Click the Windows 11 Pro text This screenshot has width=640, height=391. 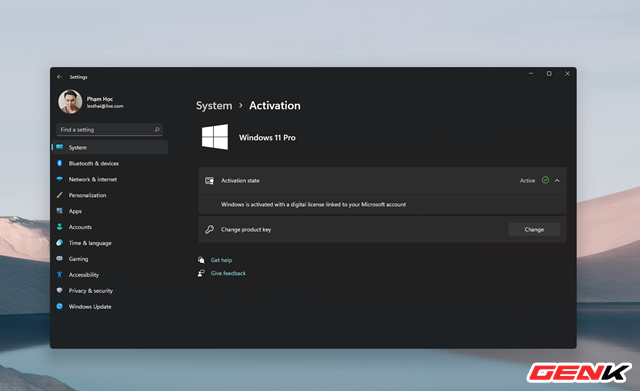click(x=267, y=138)
